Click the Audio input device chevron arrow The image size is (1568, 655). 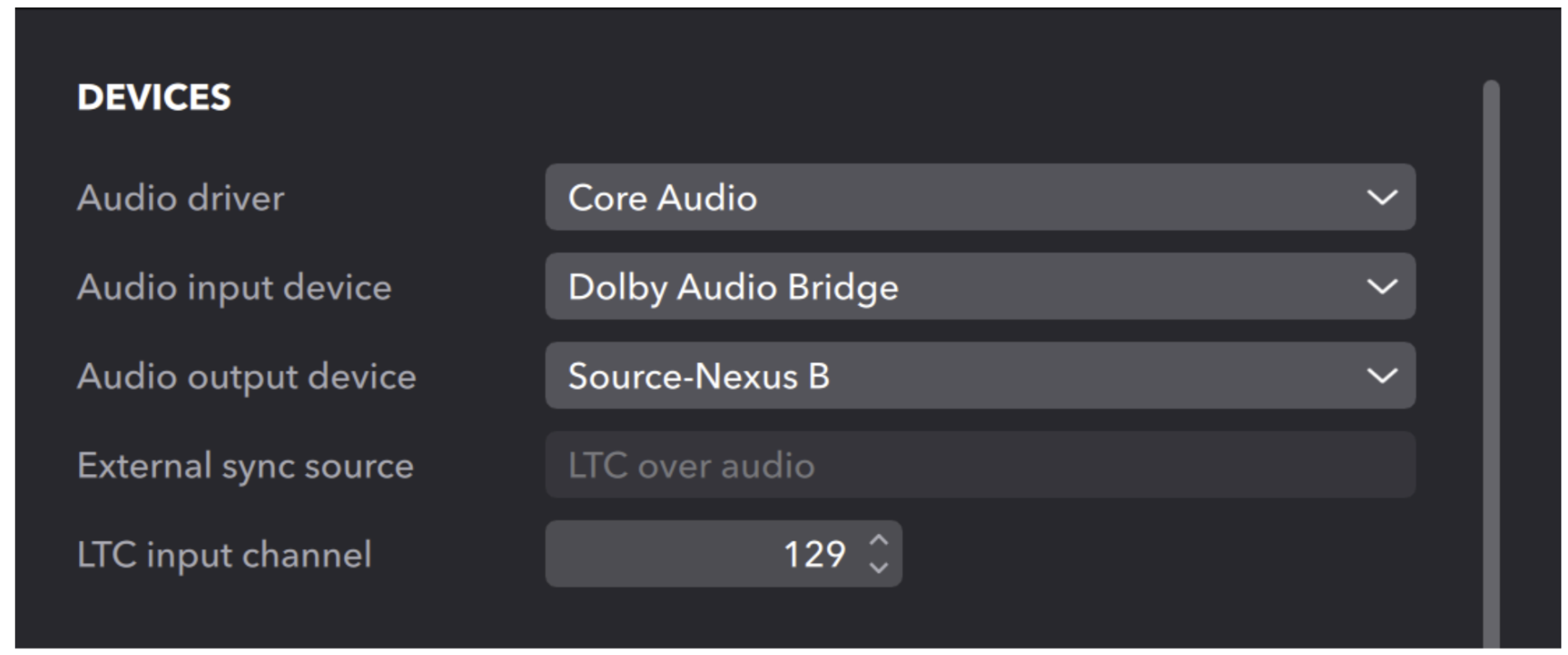(x=1381, y=286)
